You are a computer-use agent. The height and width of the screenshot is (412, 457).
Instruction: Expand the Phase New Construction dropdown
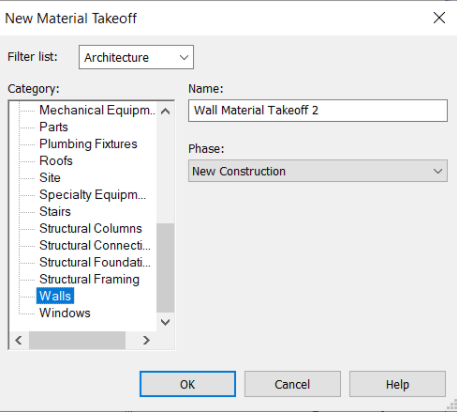(318, 171)
